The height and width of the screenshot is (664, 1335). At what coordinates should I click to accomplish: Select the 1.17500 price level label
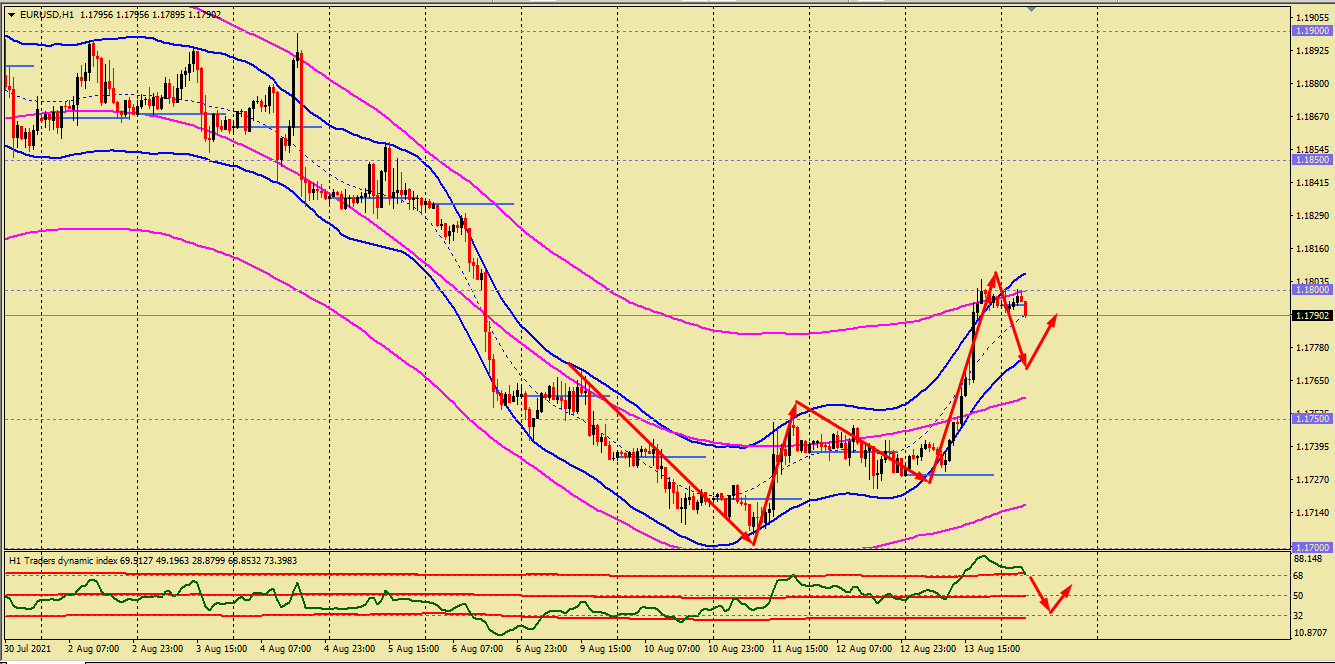pos(1311,419)
